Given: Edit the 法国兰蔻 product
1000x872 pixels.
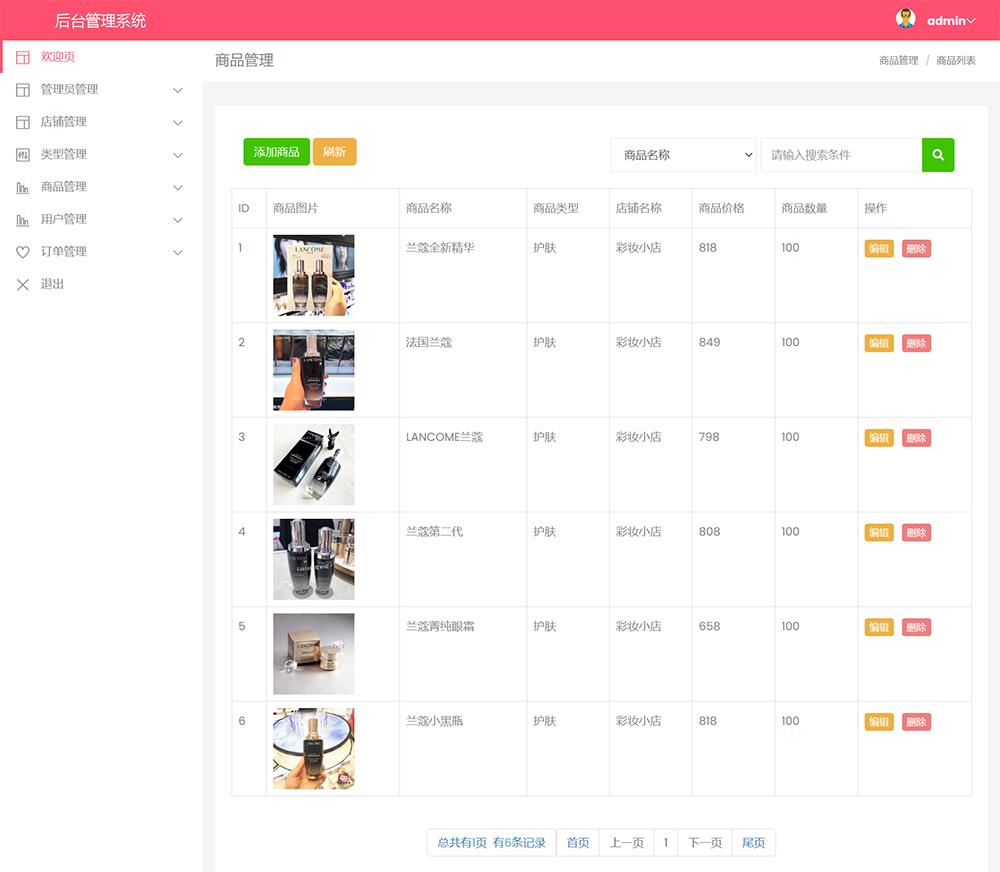Looking at the screenshot, I should point(879,343).
